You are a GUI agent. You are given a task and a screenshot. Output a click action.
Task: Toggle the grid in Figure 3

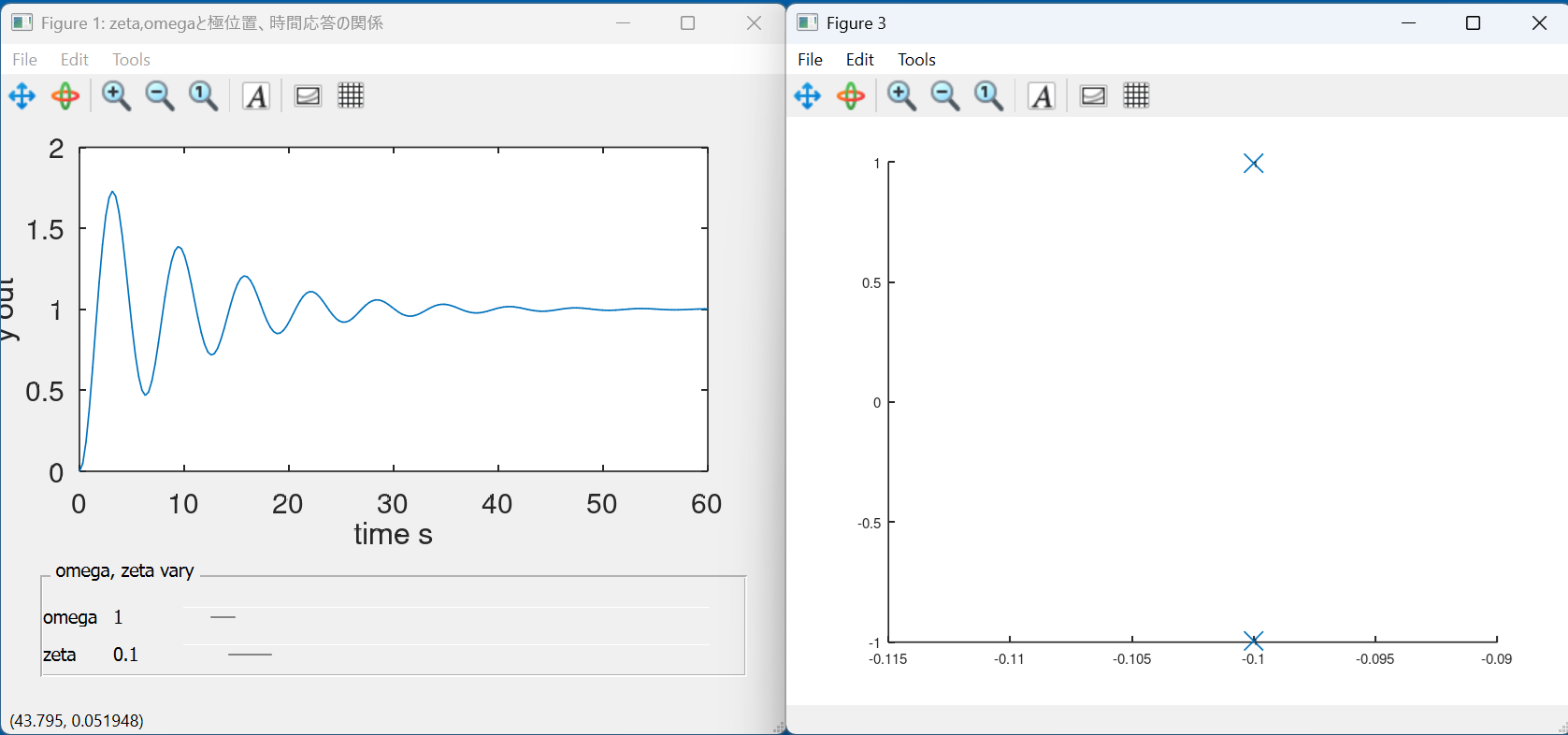(1136, 96)
